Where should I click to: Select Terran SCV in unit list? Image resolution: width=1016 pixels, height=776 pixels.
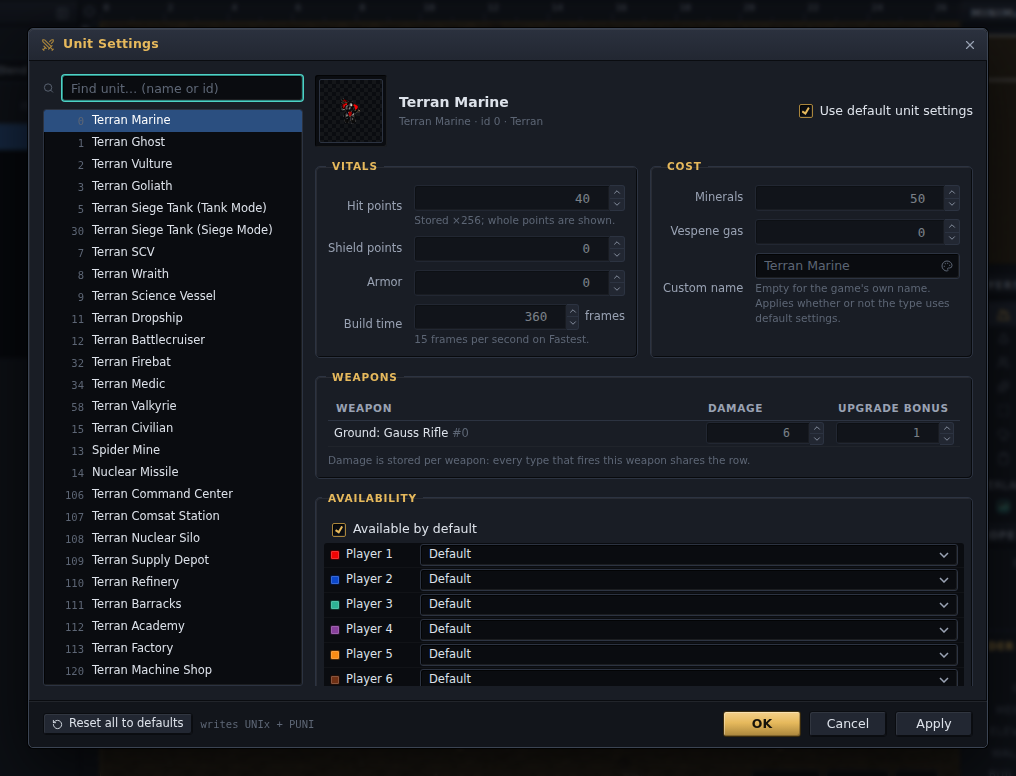[173, 252]
